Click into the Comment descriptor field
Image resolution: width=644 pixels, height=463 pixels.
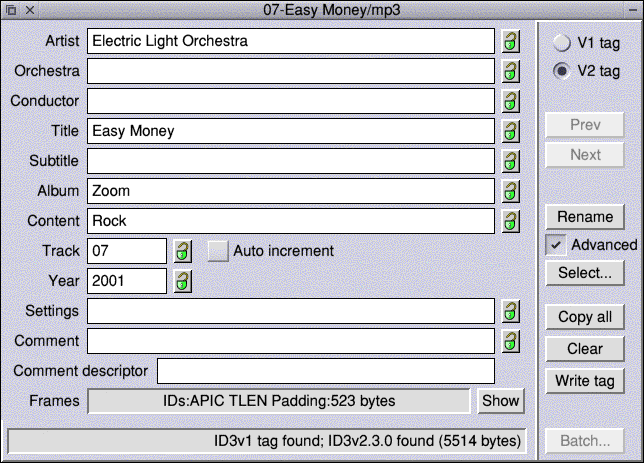[326, 371]
